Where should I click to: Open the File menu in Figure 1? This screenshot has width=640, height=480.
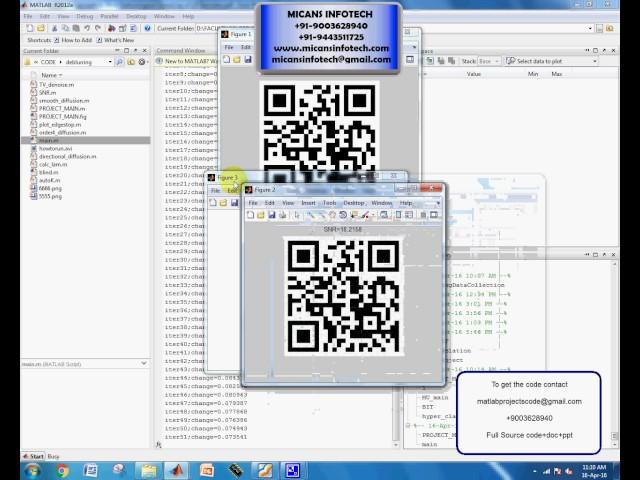229,47
